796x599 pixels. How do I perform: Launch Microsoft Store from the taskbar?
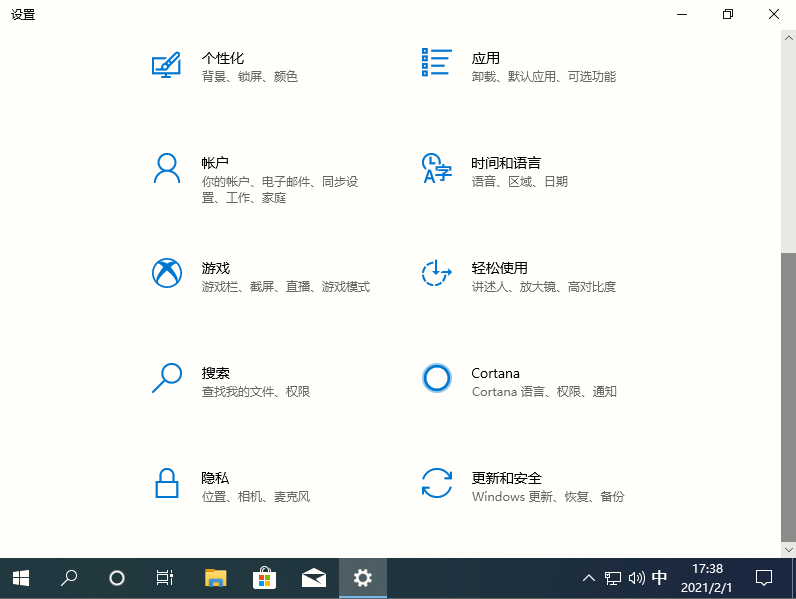264,578
